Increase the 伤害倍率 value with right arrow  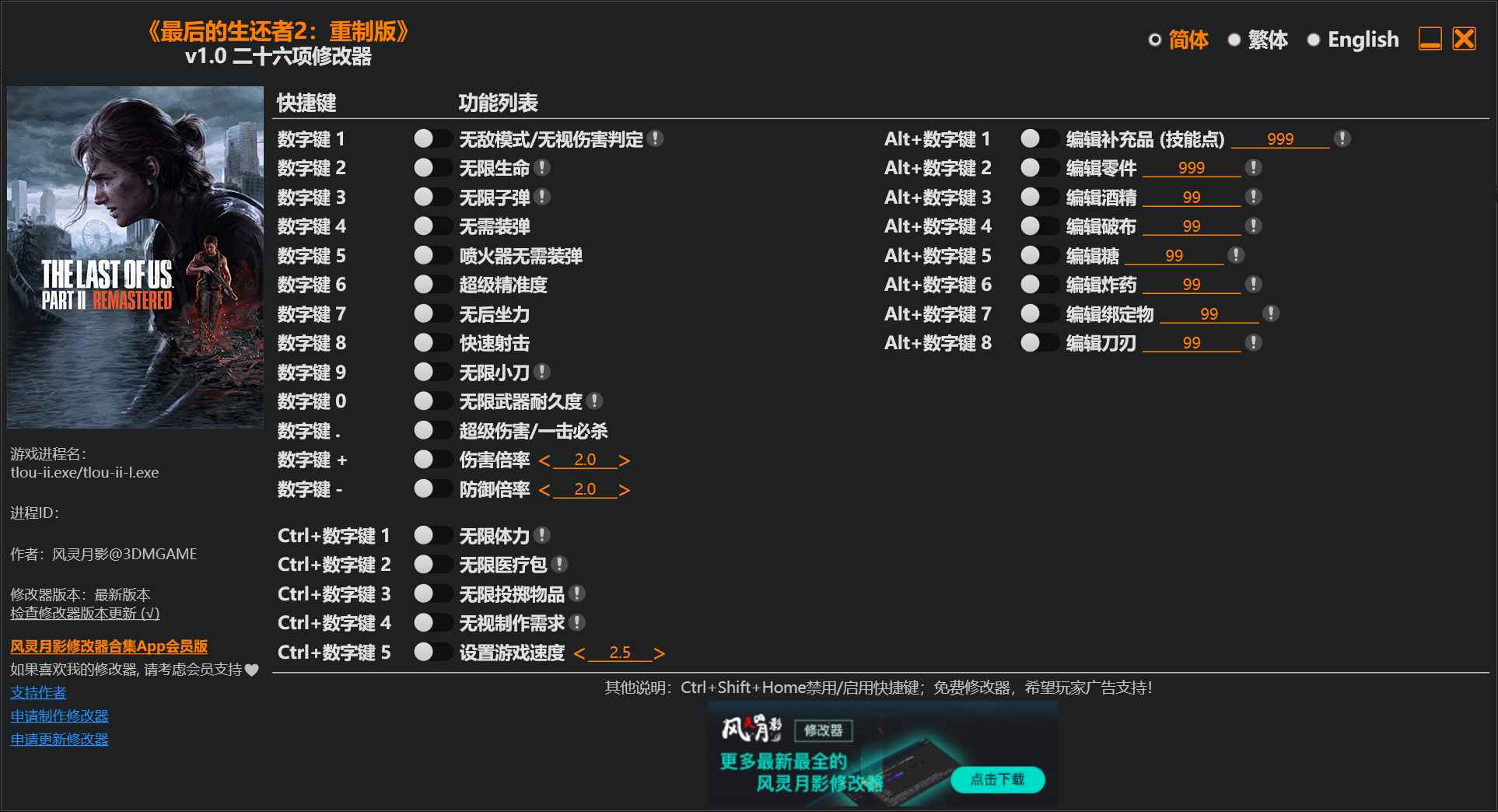(625, 460)
